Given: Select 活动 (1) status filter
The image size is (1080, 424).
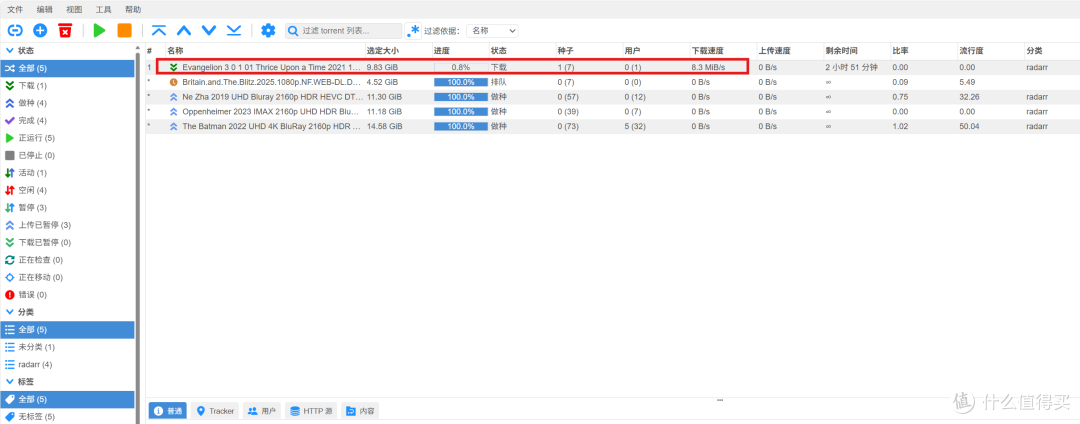Looking at the screenshot, I should point(68,173).
